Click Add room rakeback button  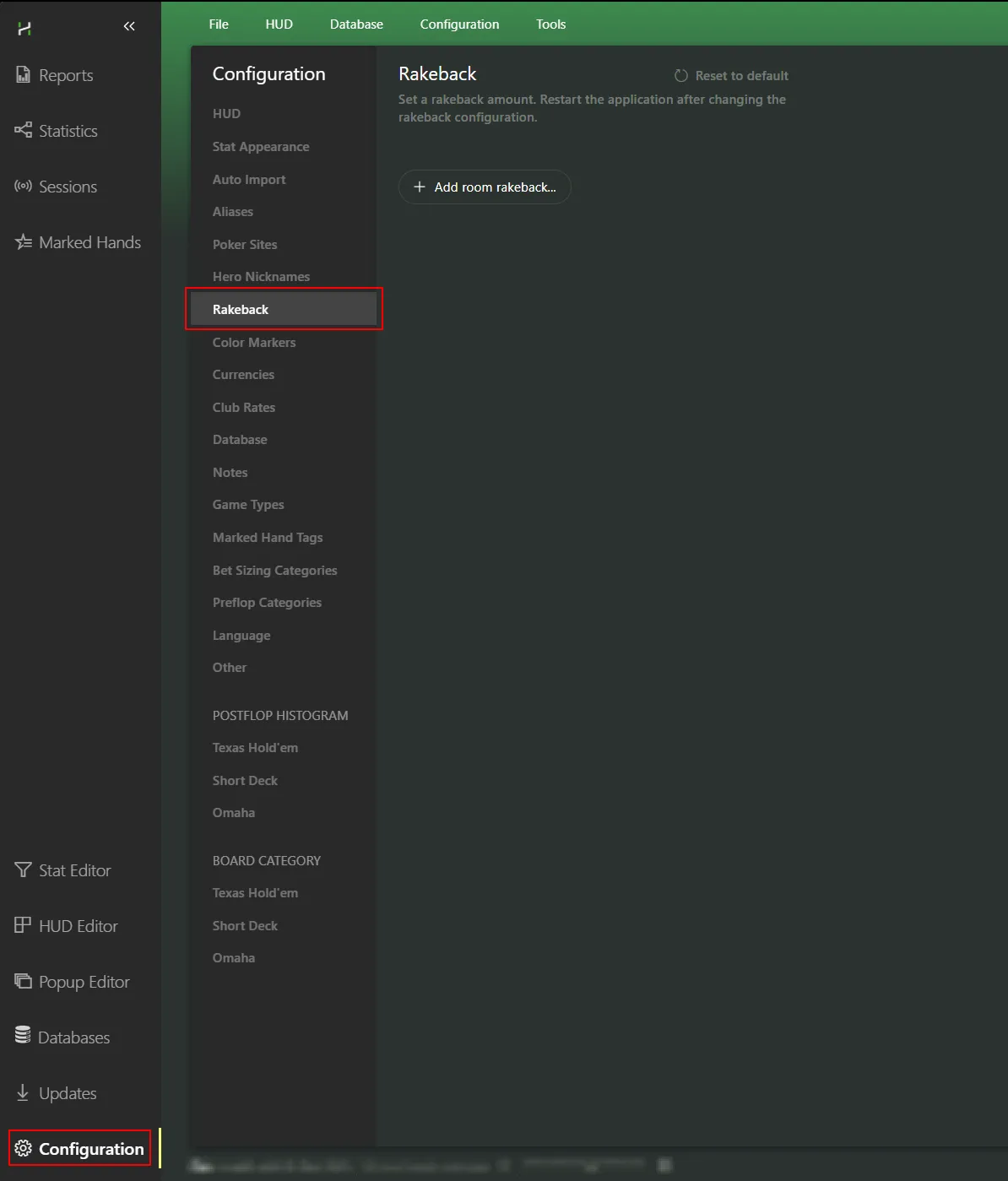[485, 187]
